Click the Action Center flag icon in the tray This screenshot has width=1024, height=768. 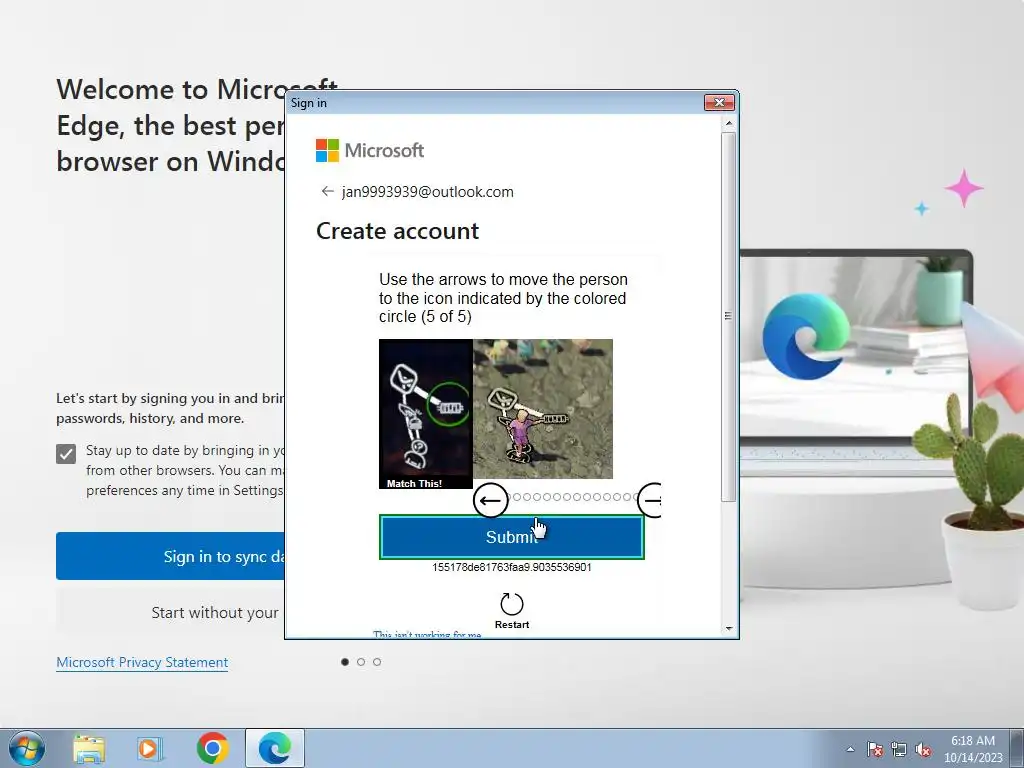click(x=874, y=749)
